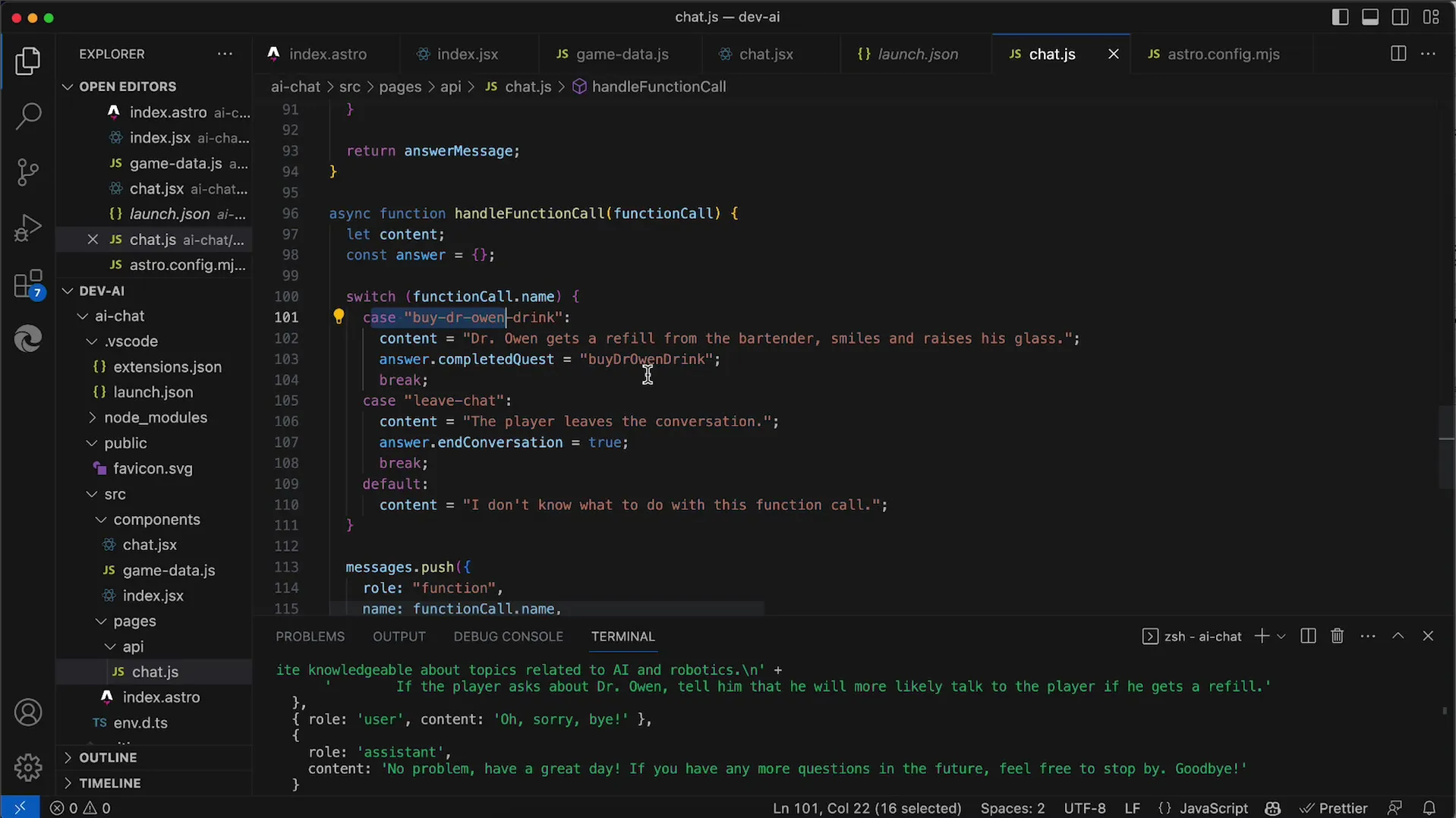Toggle bottom Panel visibility
This screenshot has height=818, width=1456.
pos(1370,17)
